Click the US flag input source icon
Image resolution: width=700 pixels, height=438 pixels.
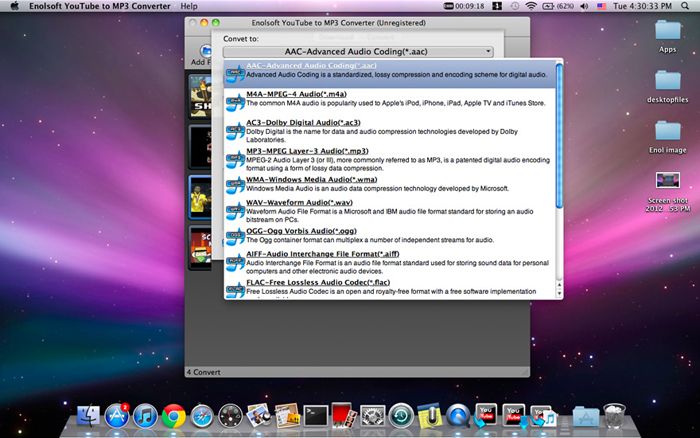(601, 6)
